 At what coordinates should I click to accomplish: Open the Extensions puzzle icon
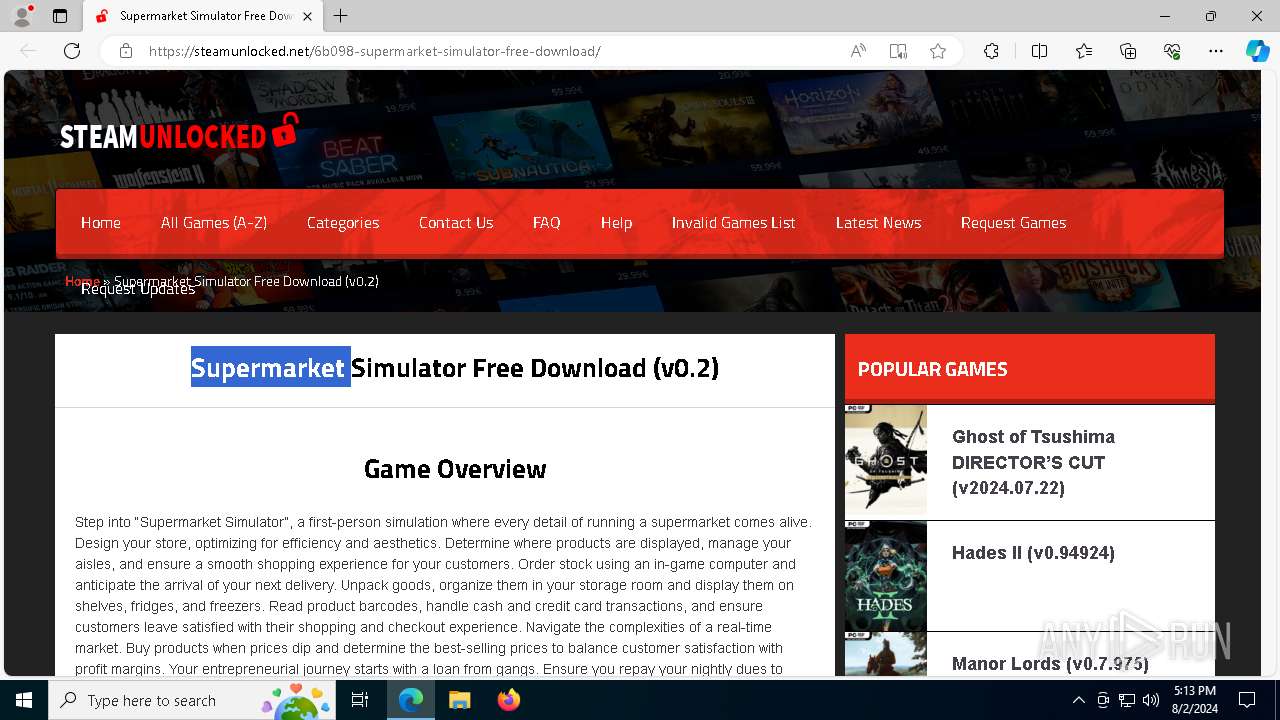(x=991, y=51)
